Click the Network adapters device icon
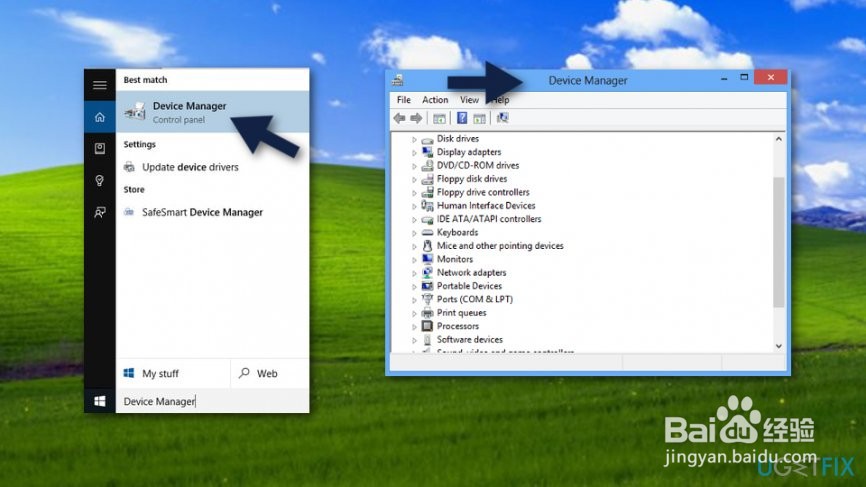Viewport: 866px width, 487px height. 427,272
